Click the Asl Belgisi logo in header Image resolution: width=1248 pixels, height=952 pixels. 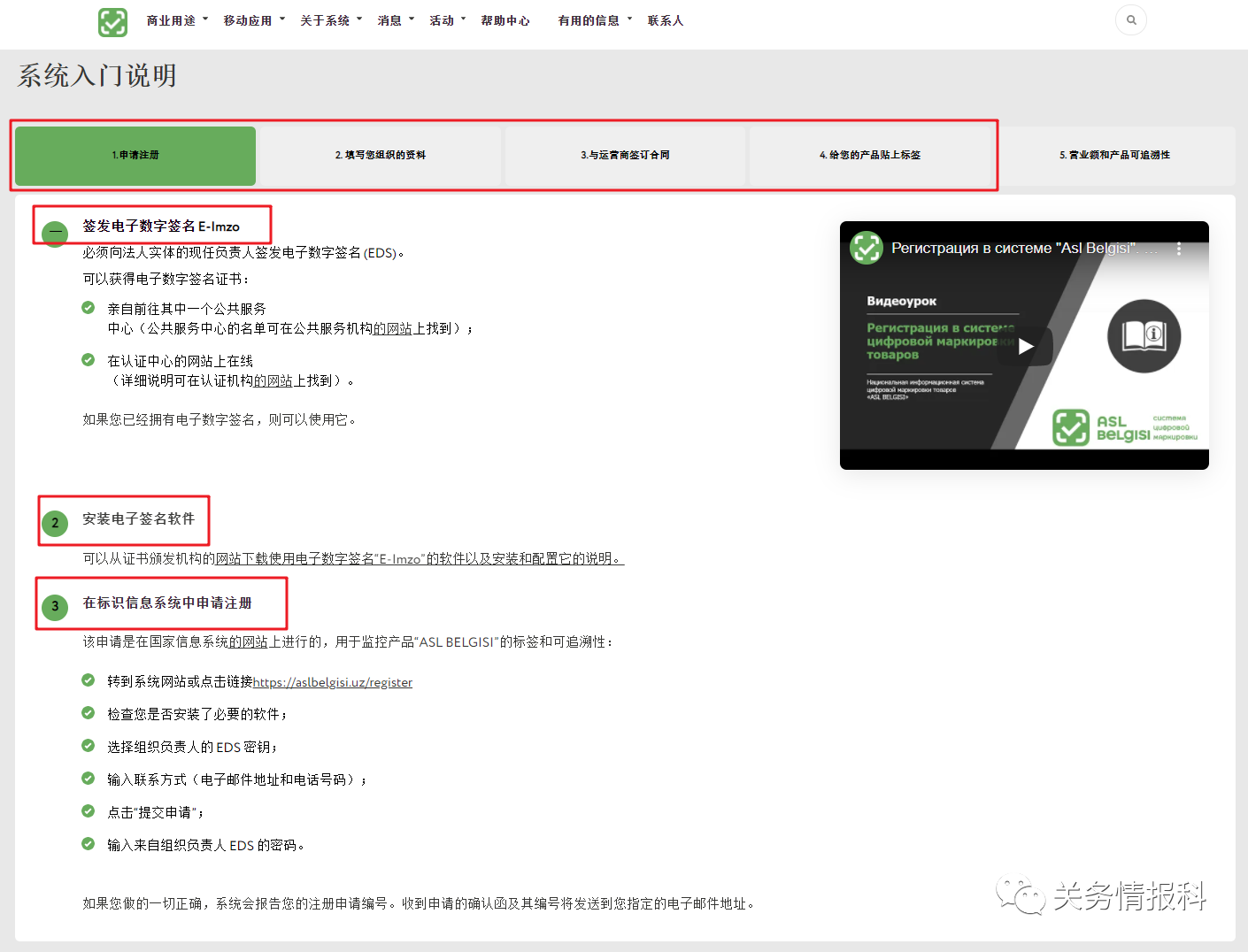112,22
